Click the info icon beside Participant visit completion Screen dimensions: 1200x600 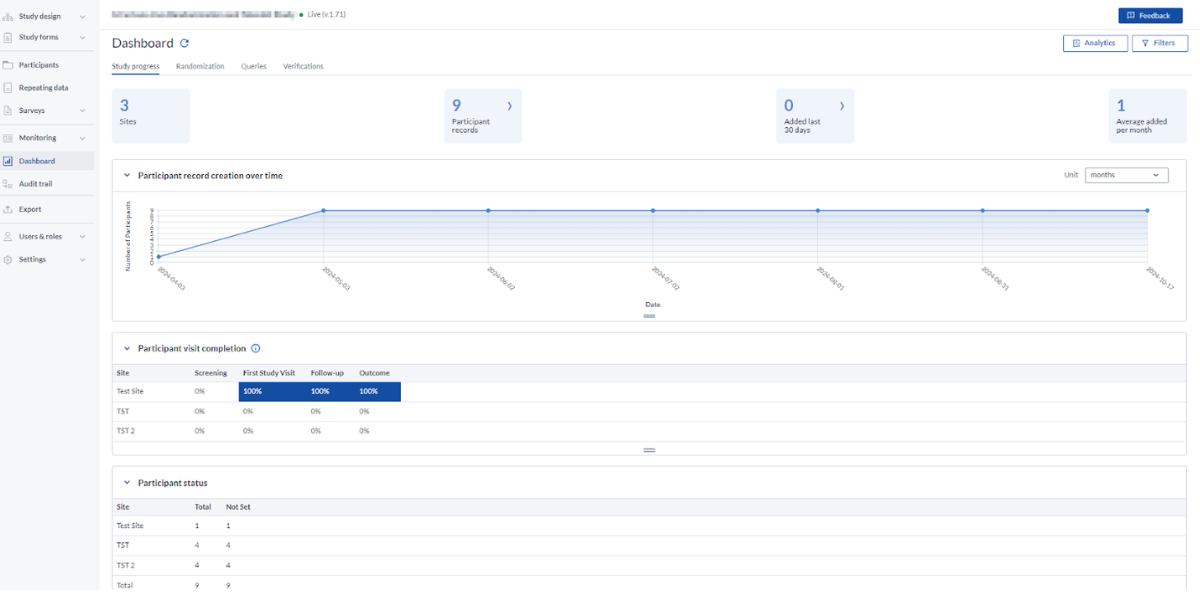pos(256,348)
